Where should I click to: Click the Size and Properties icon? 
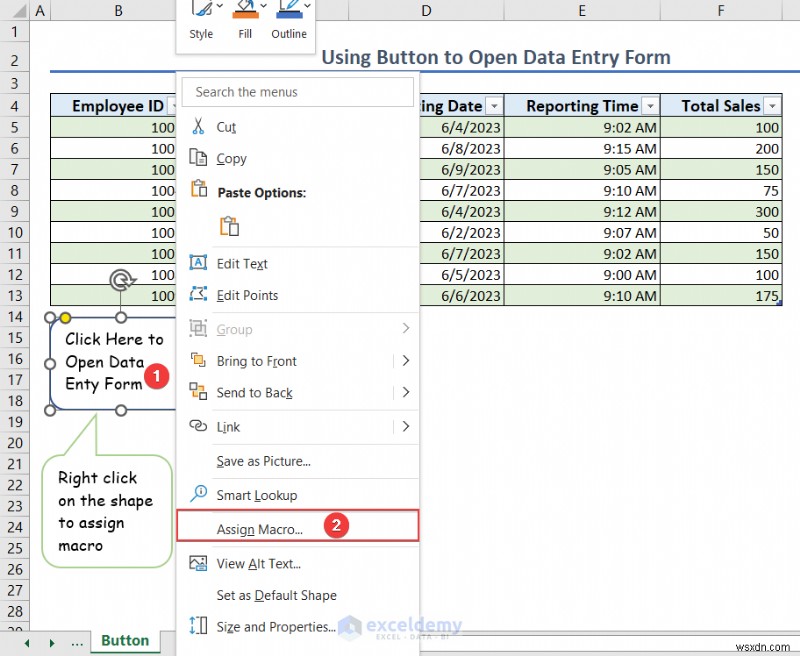click(x=198, y=626)
